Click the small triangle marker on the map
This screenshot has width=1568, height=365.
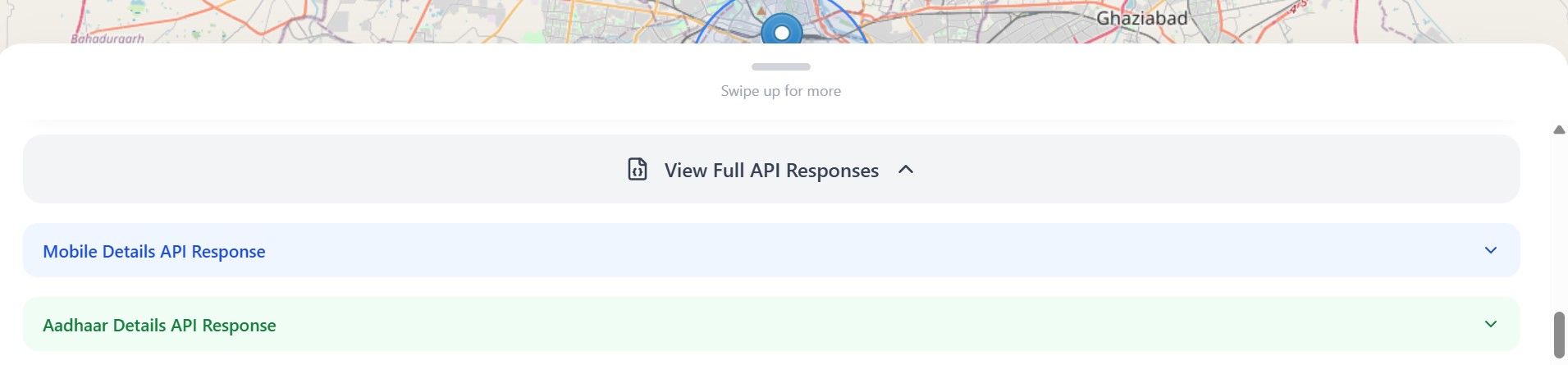761,11
